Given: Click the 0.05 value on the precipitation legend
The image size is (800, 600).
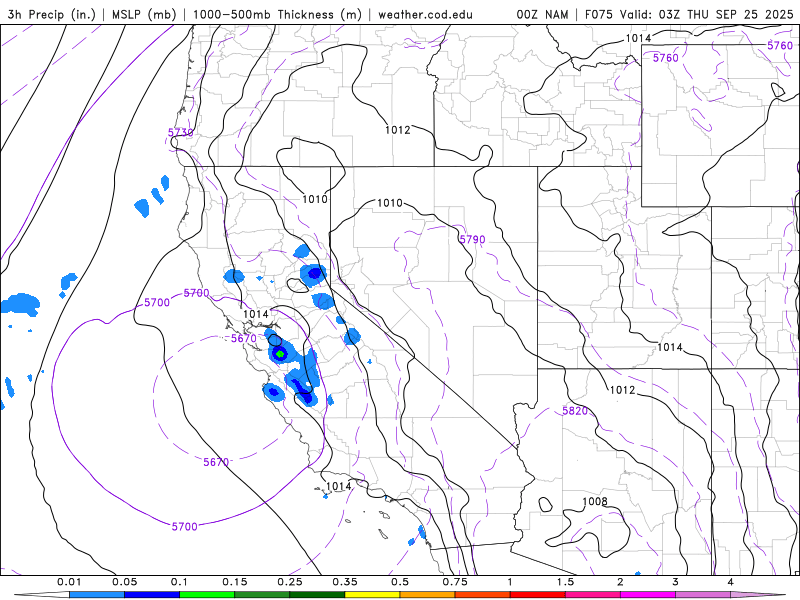Looking at the screenshot, I should click(x=124, y=582).
